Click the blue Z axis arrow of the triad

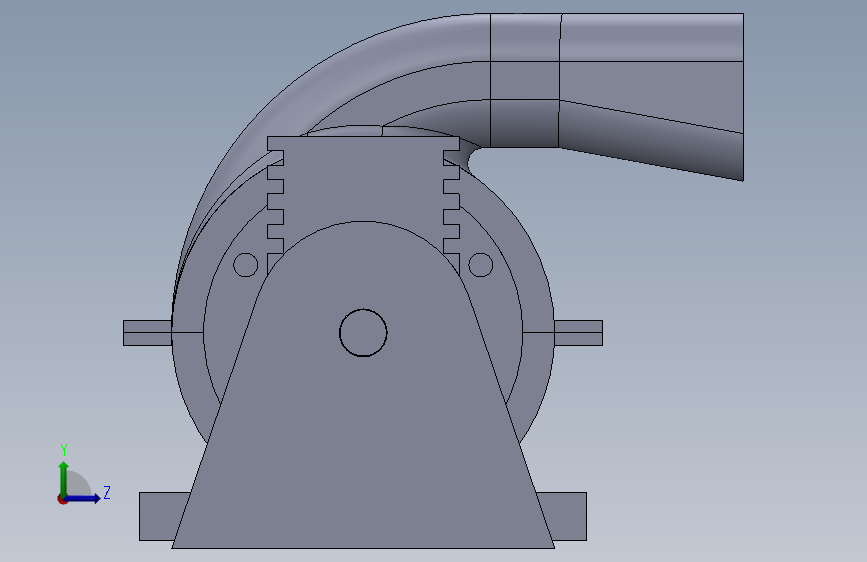pyautogui.click(x=83, y=498)
